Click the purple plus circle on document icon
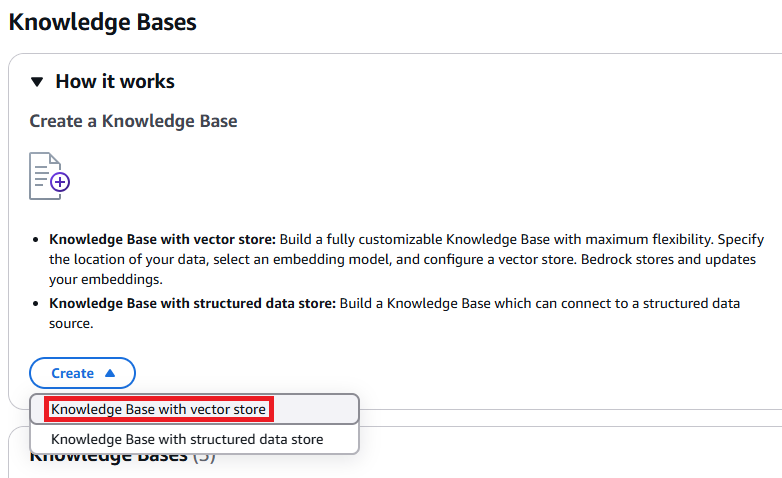Screen dimensions: 782x478 tap(60, 182)
